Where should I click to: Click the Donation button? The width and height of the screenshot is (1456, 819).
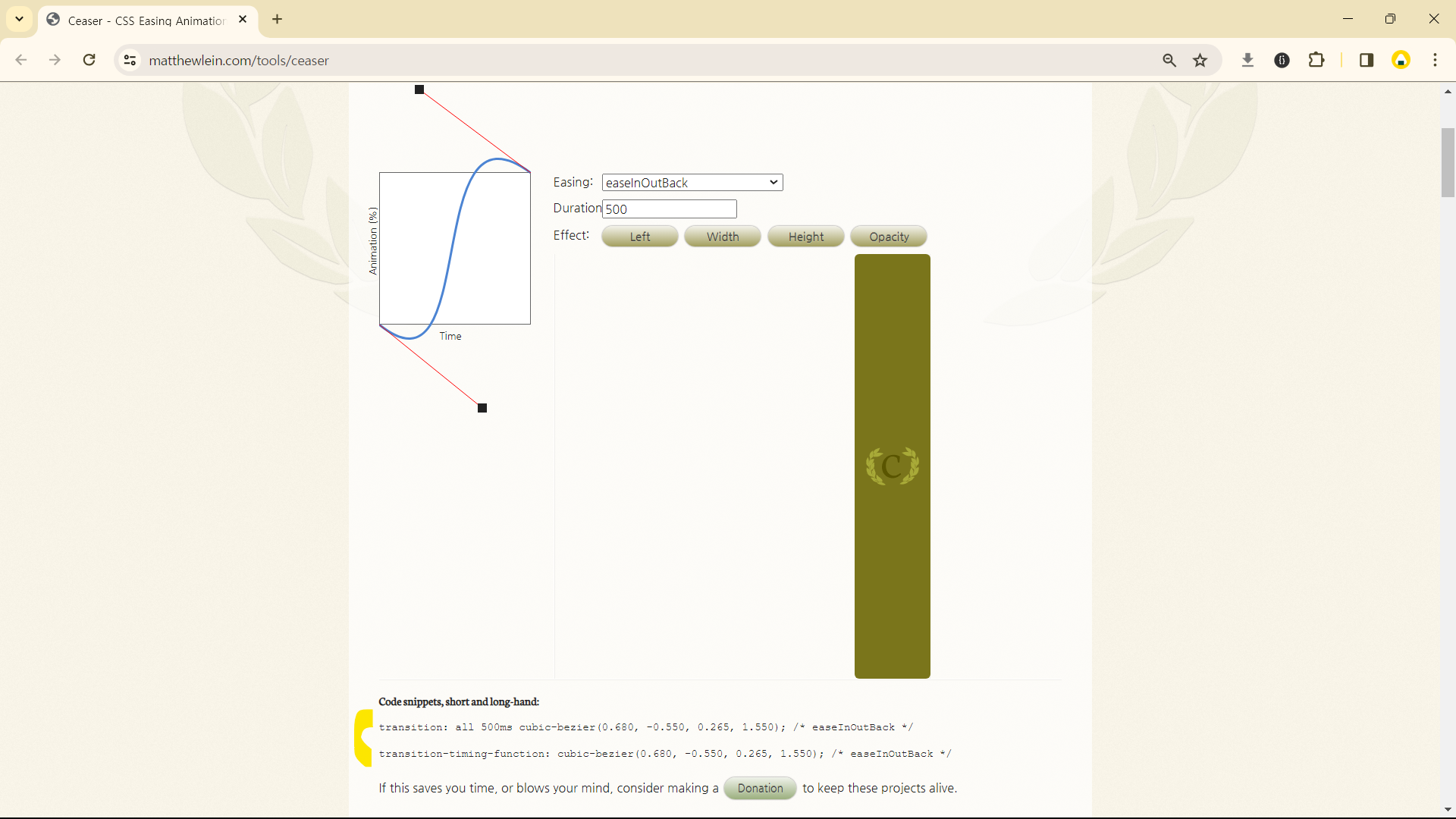760,788
